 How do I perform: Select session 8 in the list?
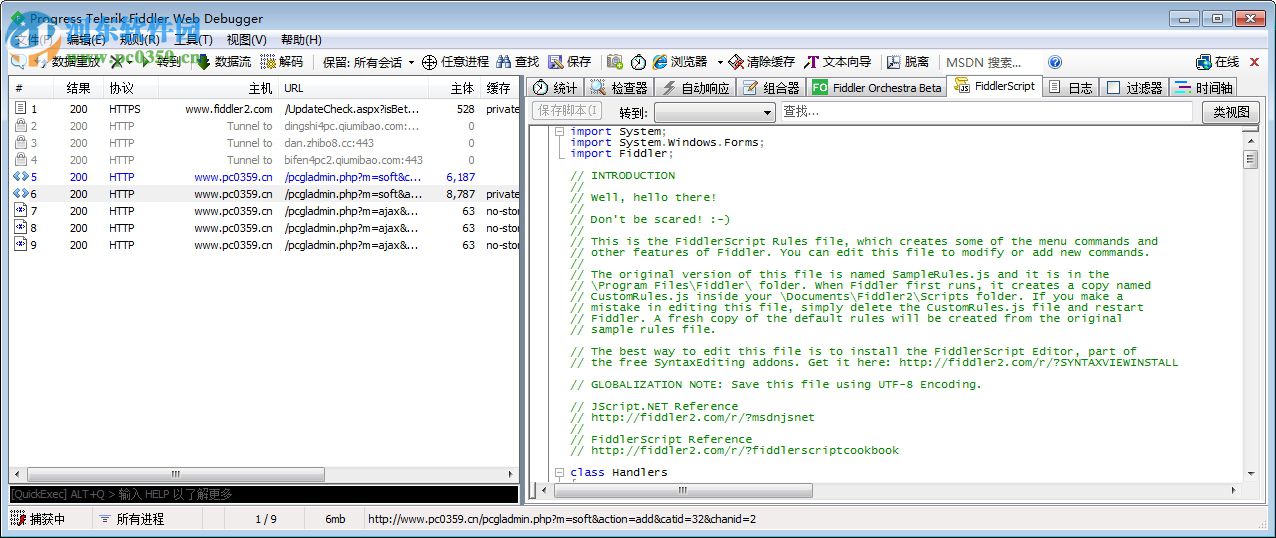click(264, 228)
